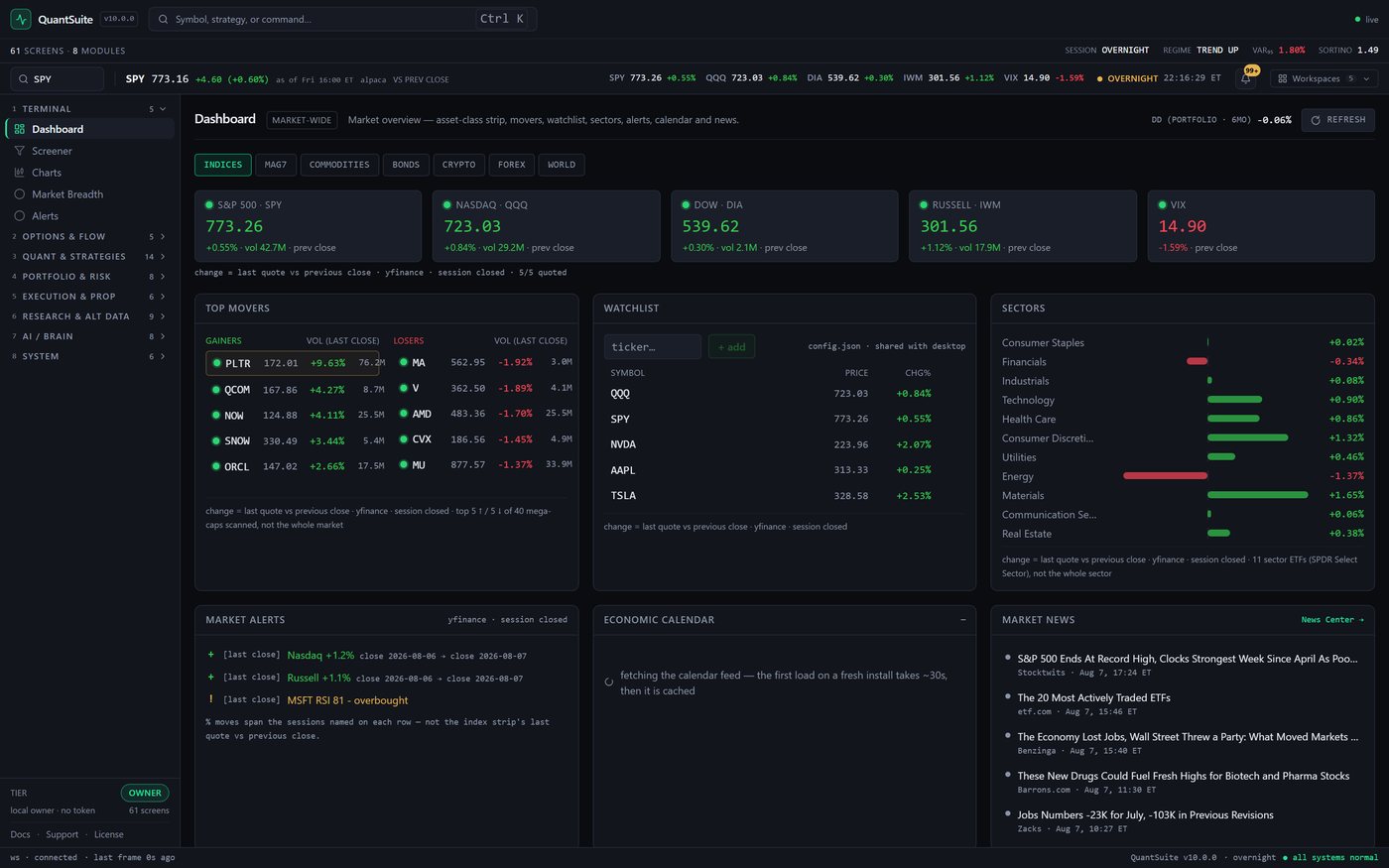Click the Materials sector green bar
This screenshot has height=868, width=1389.
[x=1257, y=495]
